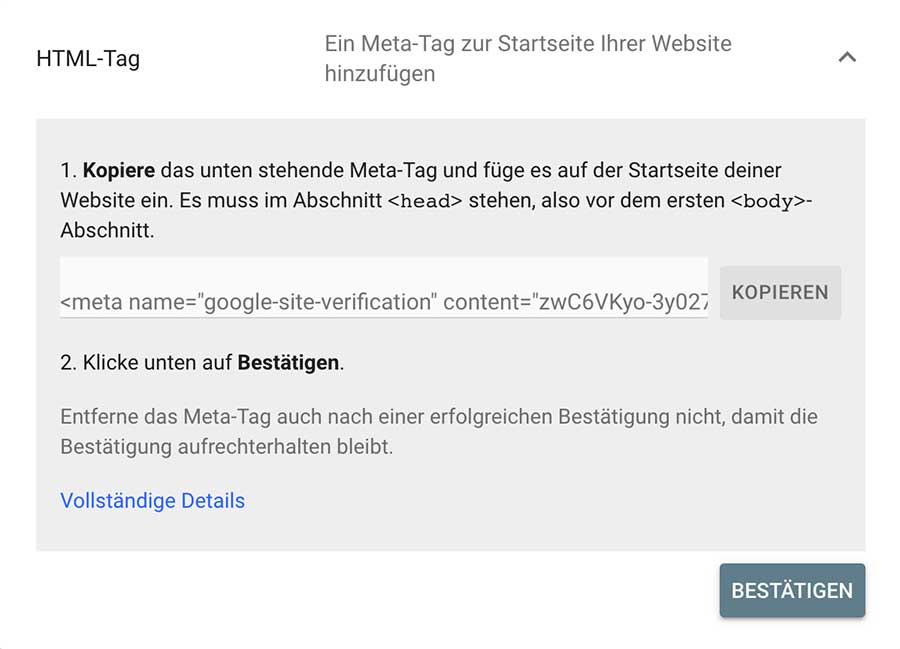Image resolution: width=900 pixels, height=649 pixels.
Task: Click the word 'Abschnitt.' ending step 1
Action: pyautogui.click(x=106, y=230)
